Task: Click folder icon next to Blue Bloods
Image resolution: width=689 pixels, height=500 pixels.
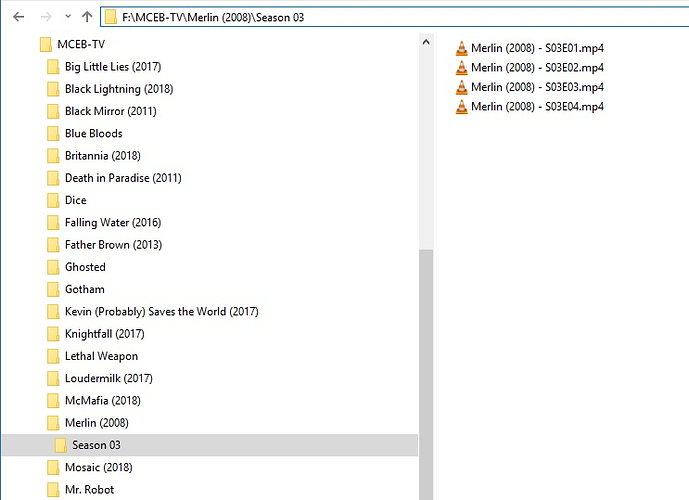Action: pos(53,134)
